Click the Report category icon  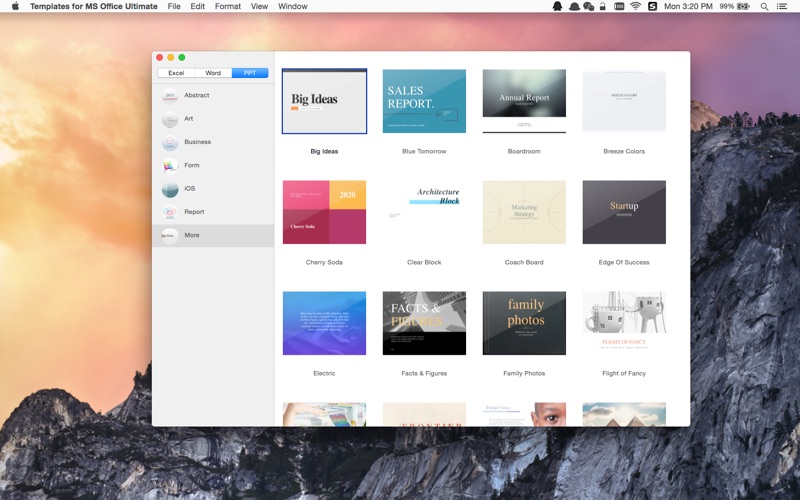coord(170,212)
